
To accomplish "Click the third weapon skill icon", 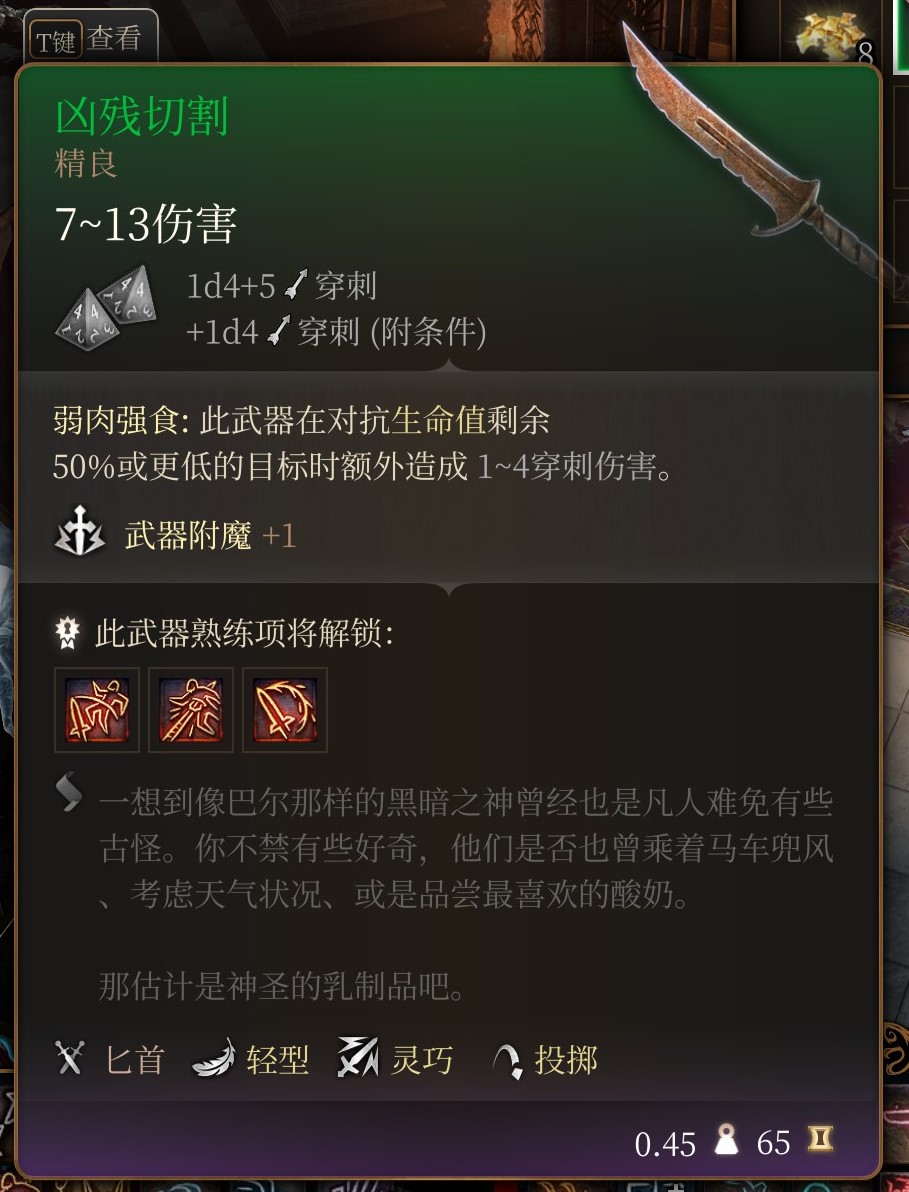I will [285, 710].
